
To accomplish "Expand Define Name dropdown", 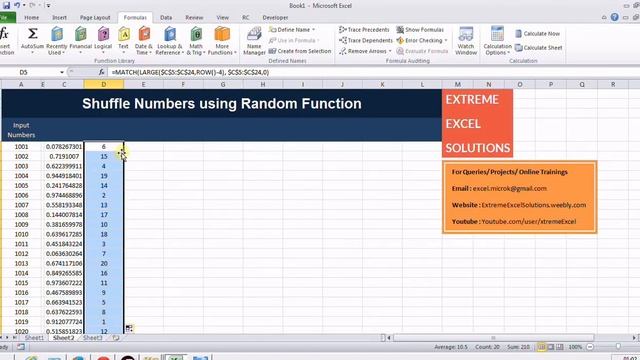I will 313,30.
